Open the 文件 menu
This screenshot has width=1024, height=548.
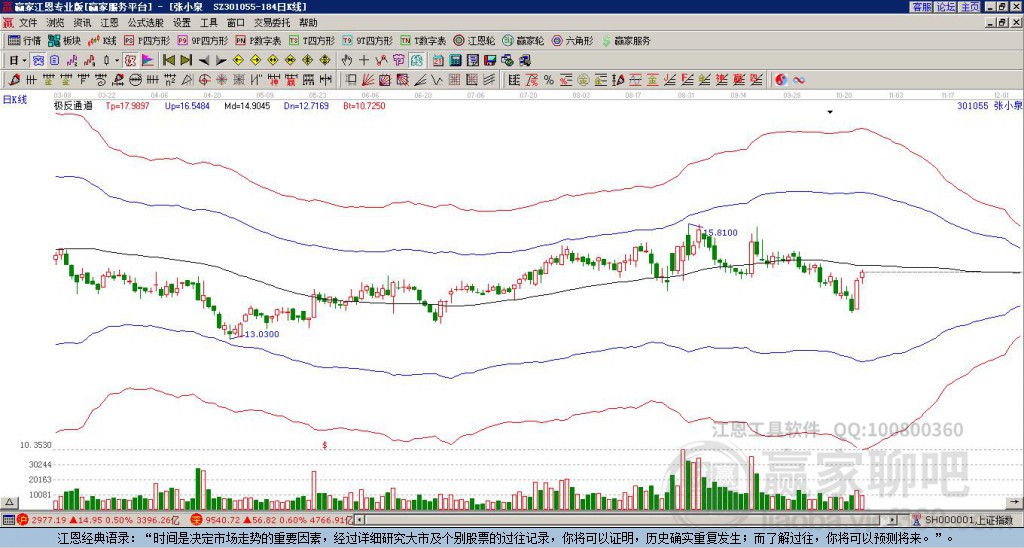tap(28, 23)
